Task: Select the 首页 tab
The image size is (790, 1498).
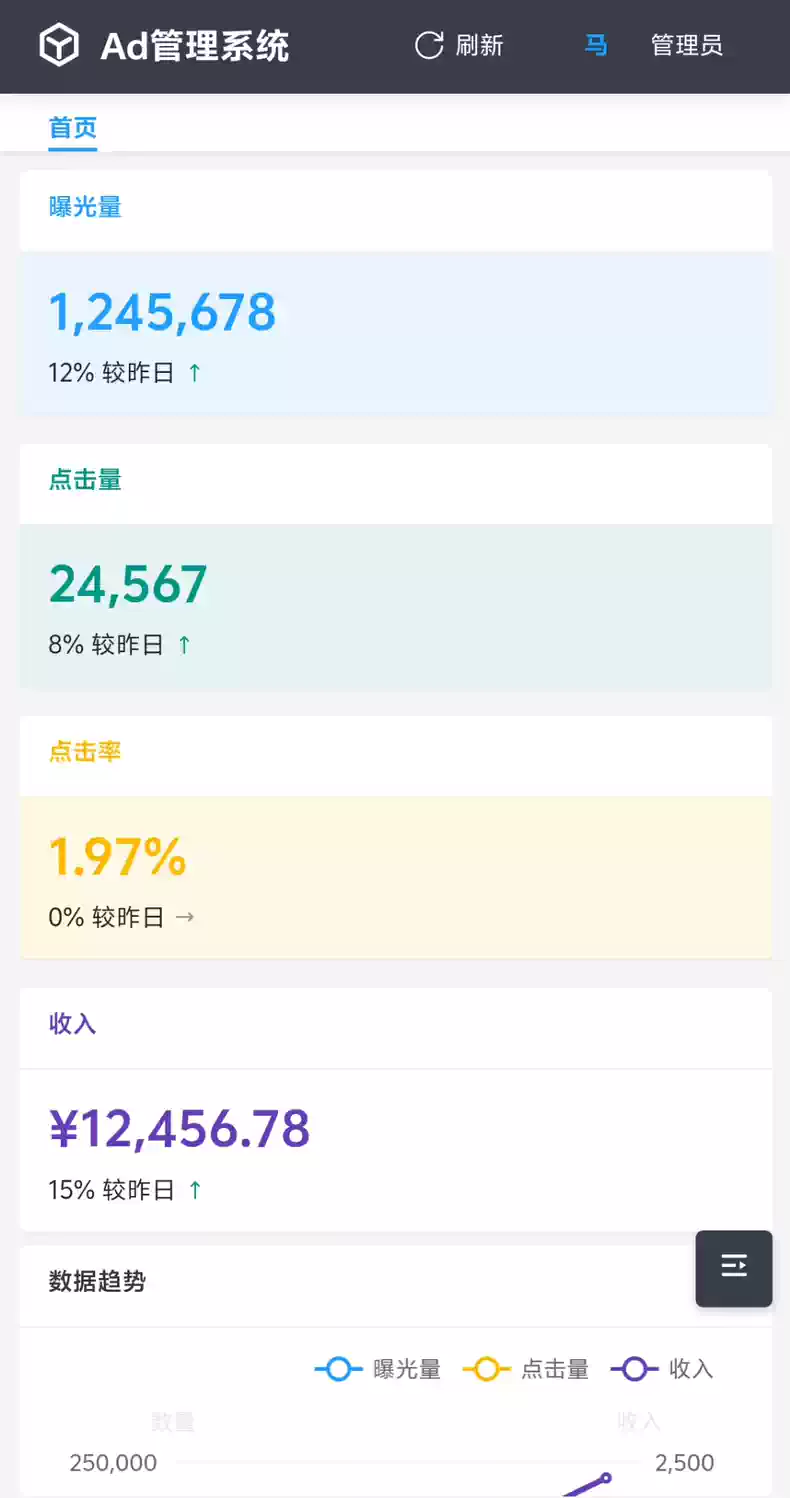Action: pyautogui.click(x=73, y=128)
